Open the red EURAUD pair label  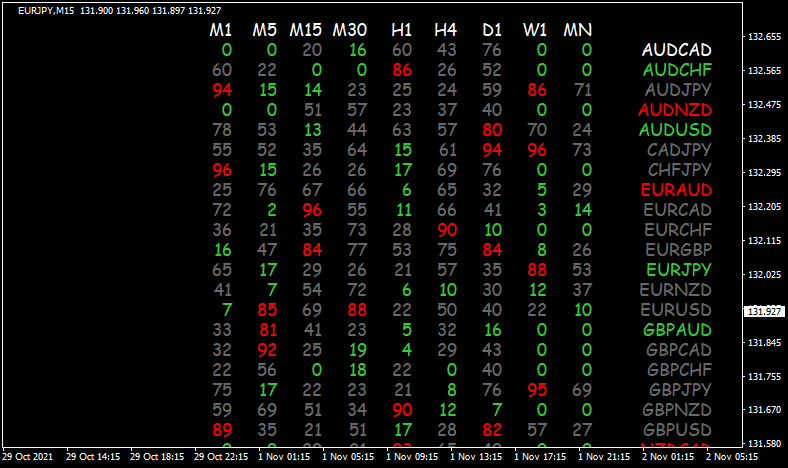(676, 190)
